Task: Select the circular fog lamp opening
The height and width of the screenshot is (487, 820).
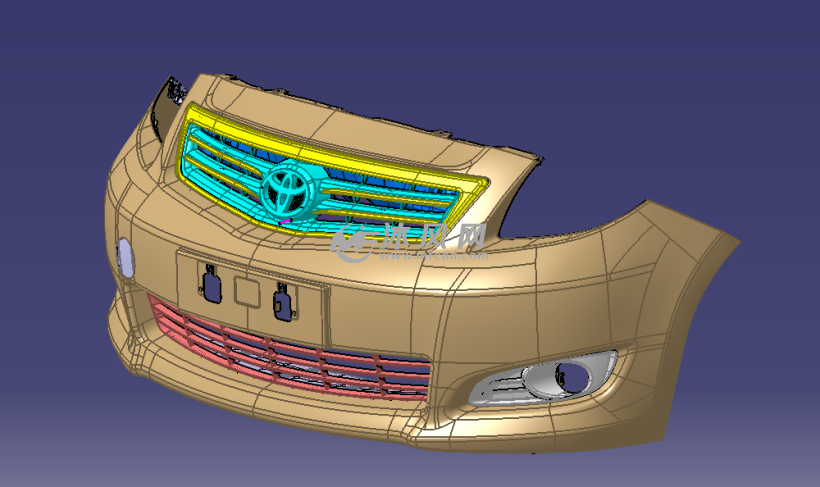Action: [572, 376]
